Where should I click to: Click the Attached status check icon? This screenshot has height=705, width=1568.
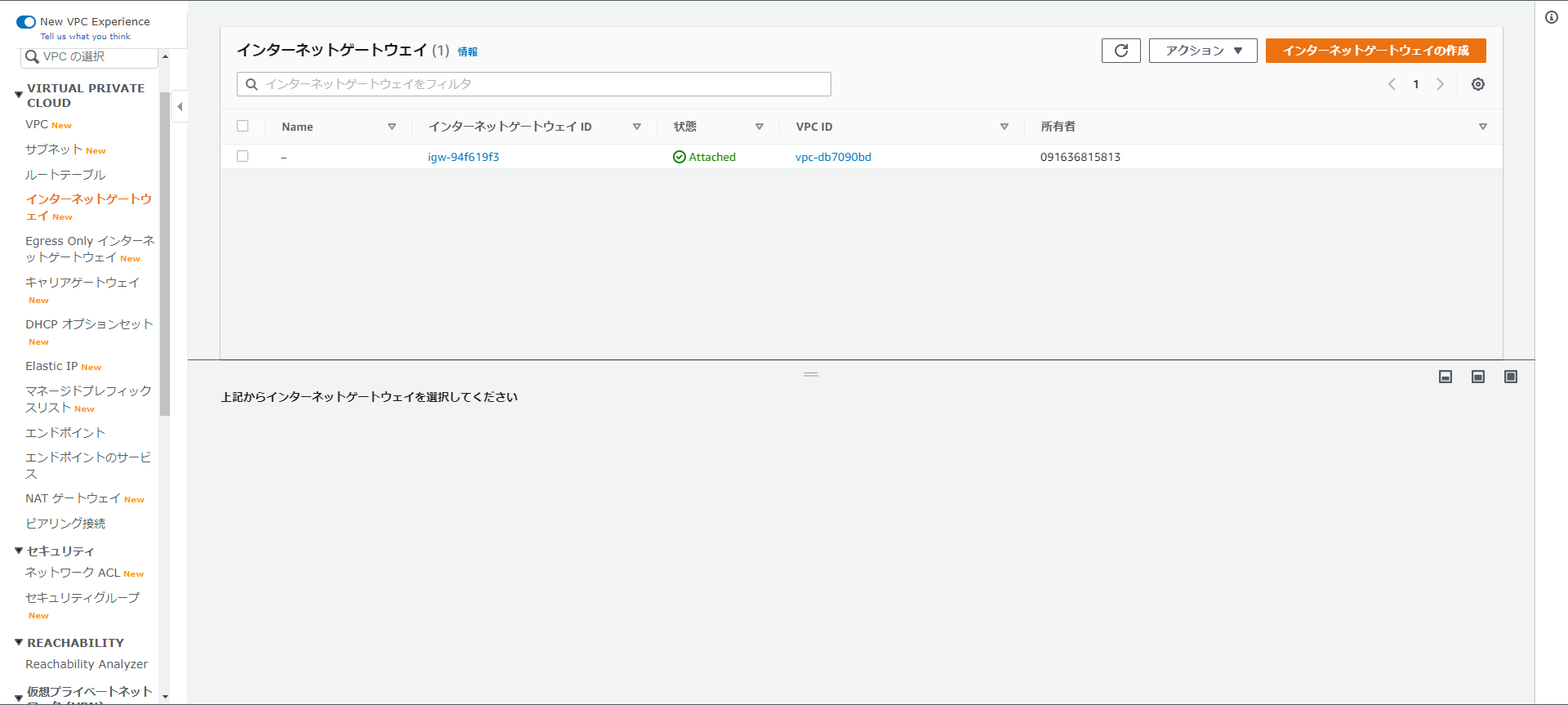[679, 157]
